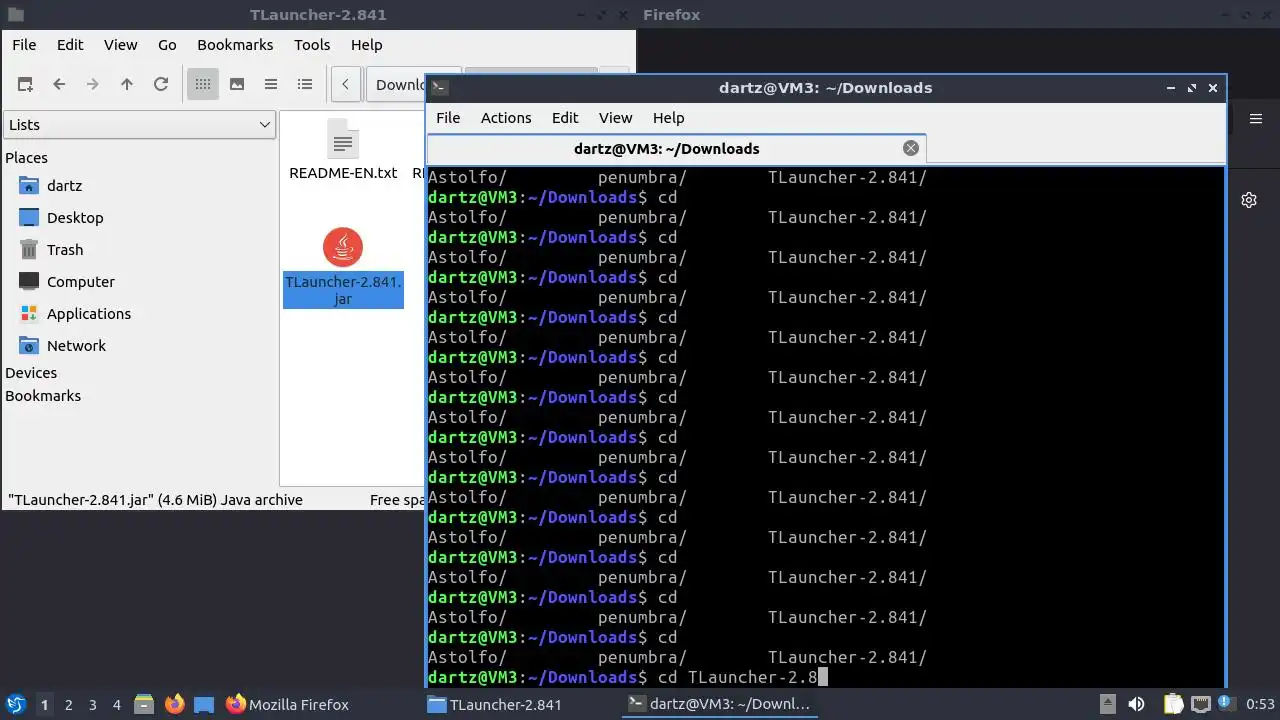This screenshot has width=1280, height=720.
Task: Minimize the terminal window
Action: [1171, 88]
